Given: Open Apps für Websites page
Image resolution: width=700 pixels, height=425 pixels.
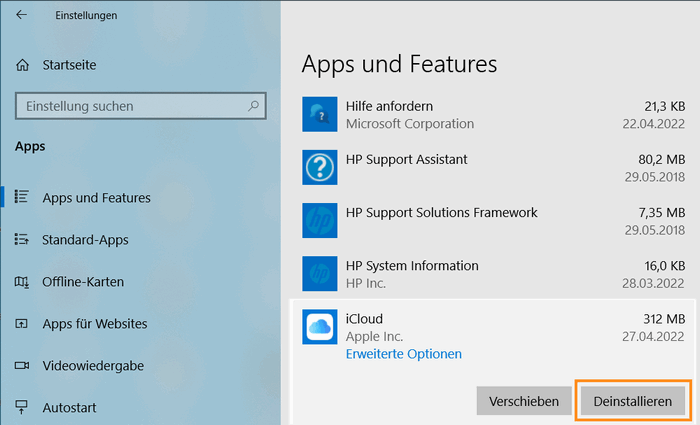Looking at the screenshot, I should coord(95,324).
